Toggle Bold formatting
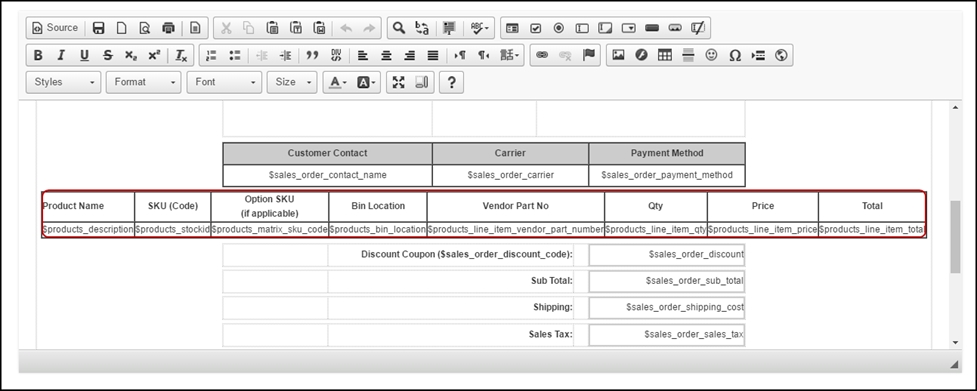Viewport: 977px width, 391px height. pyautogui.click(x=38, y=55)
